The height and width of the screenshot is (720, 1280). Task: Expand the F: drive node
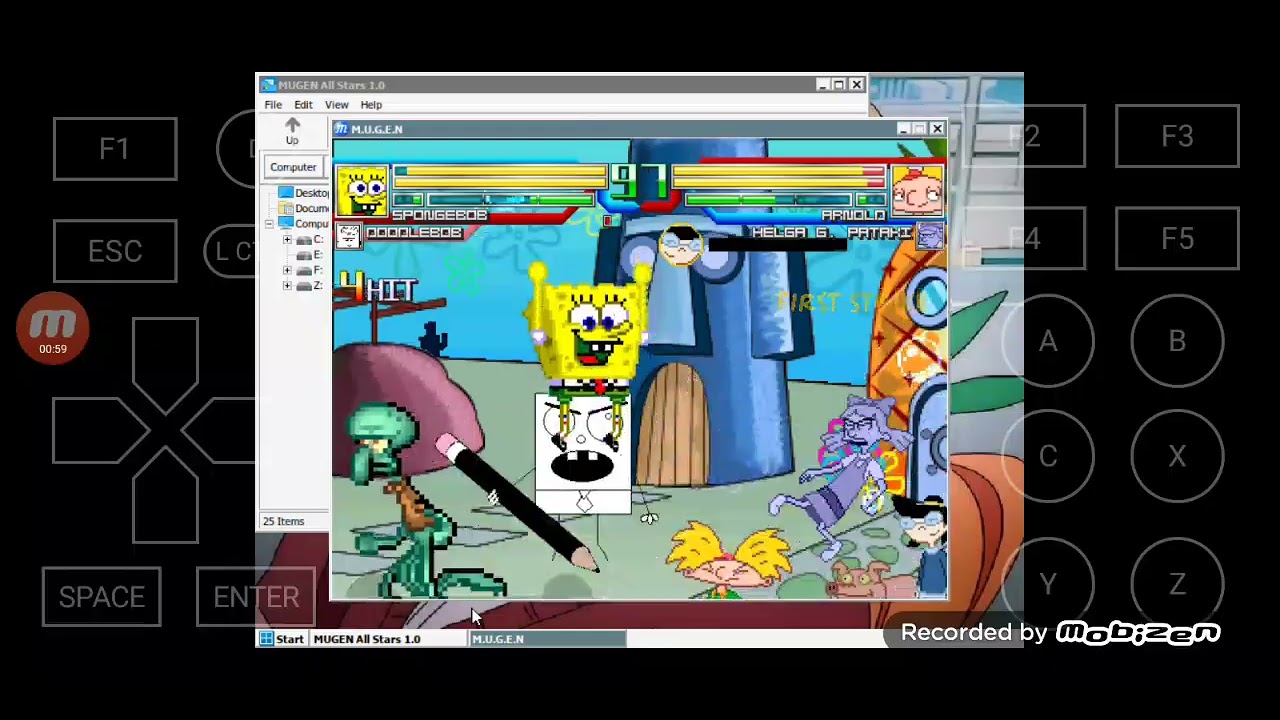point(287,270)
